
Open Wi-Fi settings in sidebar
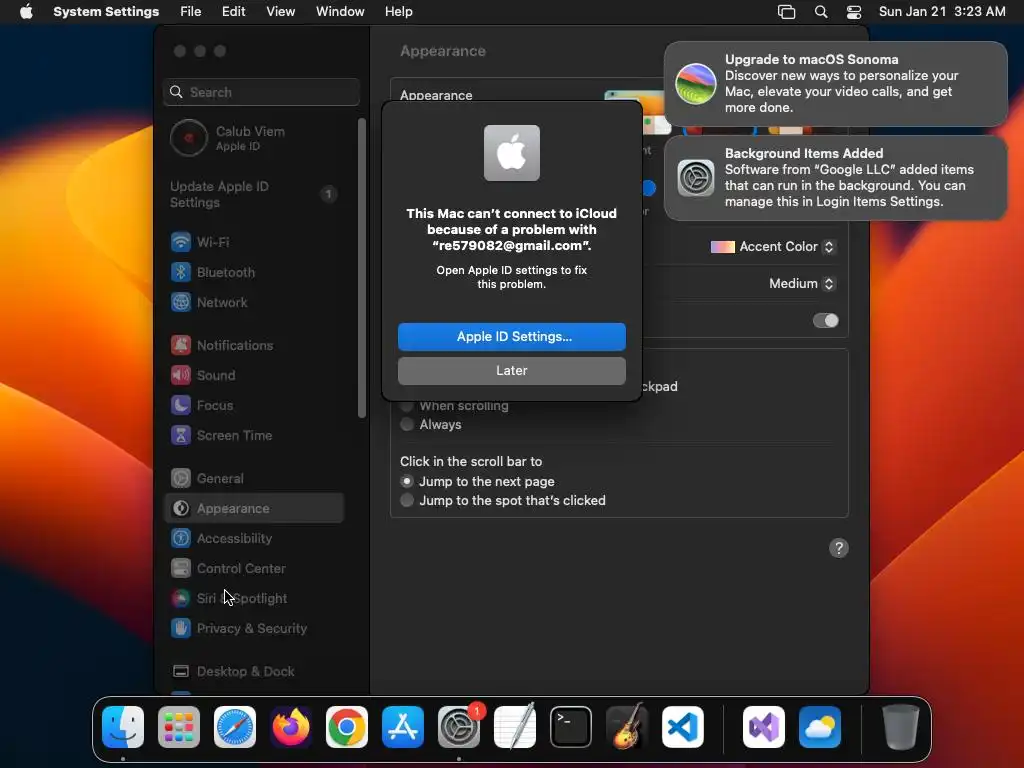tap(253, 242)
